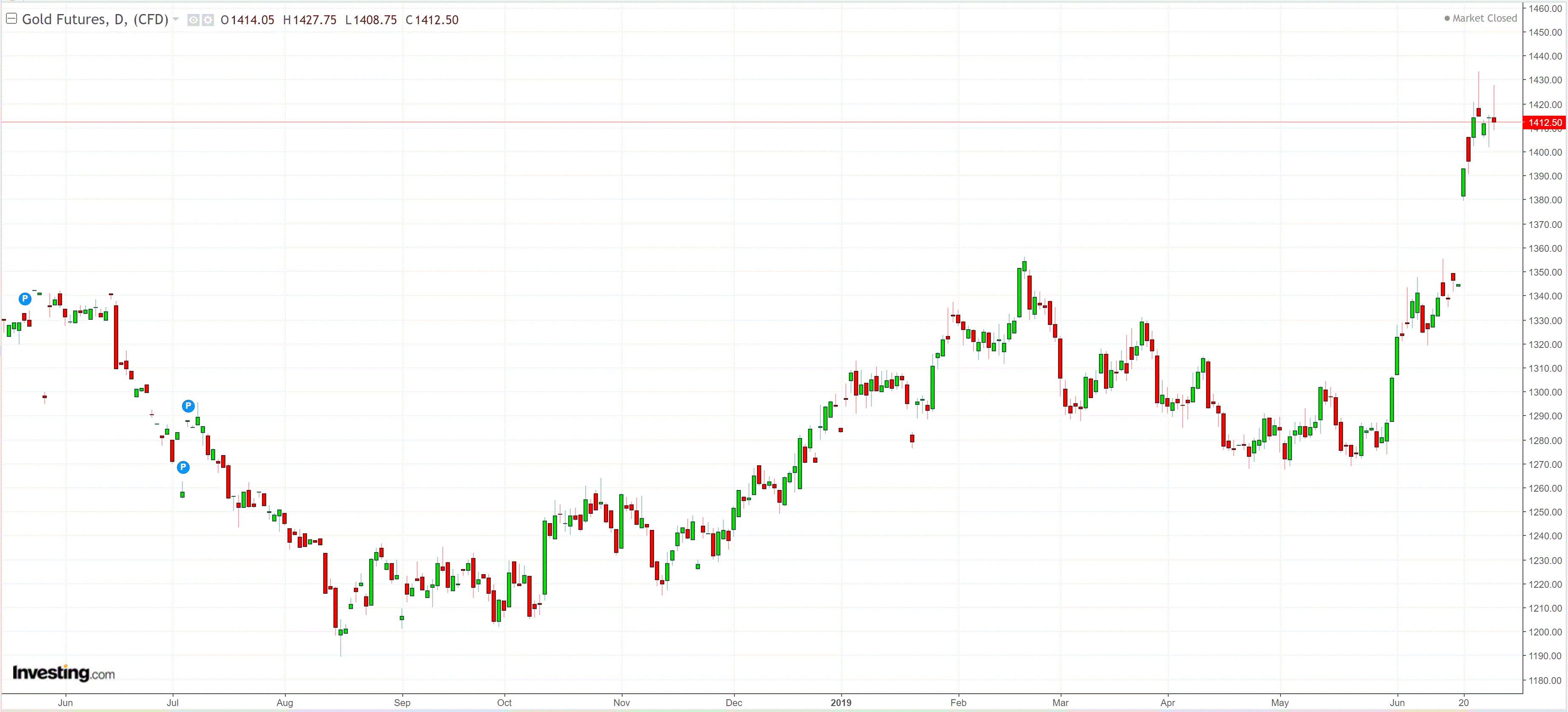Click the upper blue P marker in July
Screen dimensions: 1568x712
pos(189,406)
